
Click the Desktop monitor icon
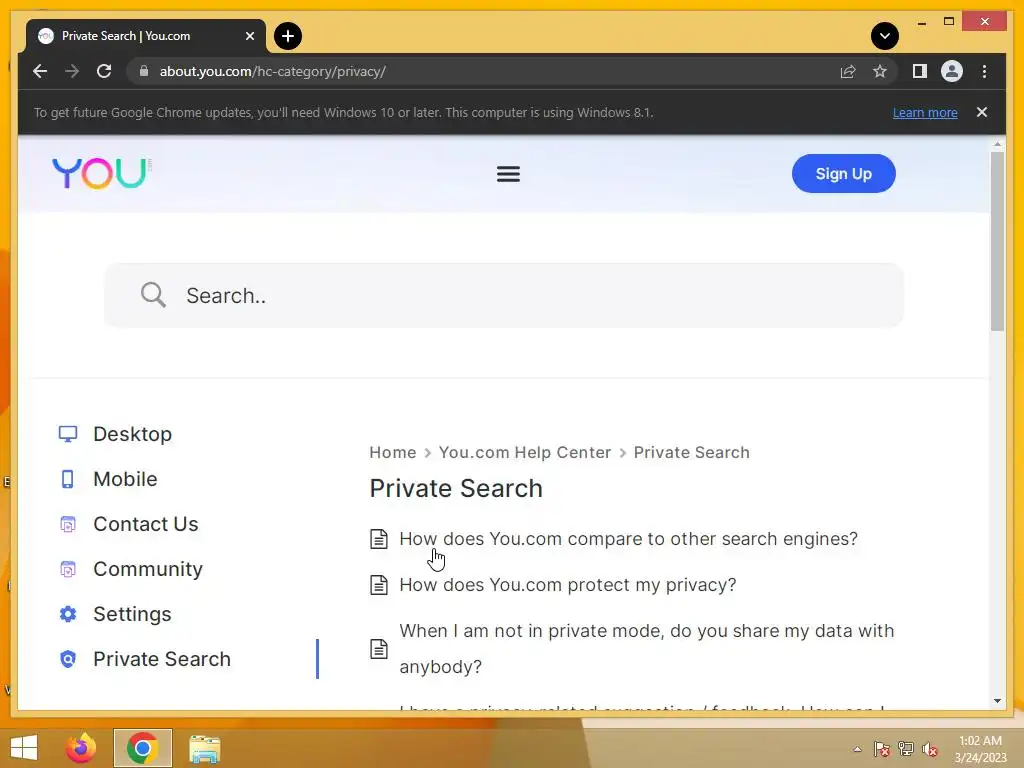68,434
